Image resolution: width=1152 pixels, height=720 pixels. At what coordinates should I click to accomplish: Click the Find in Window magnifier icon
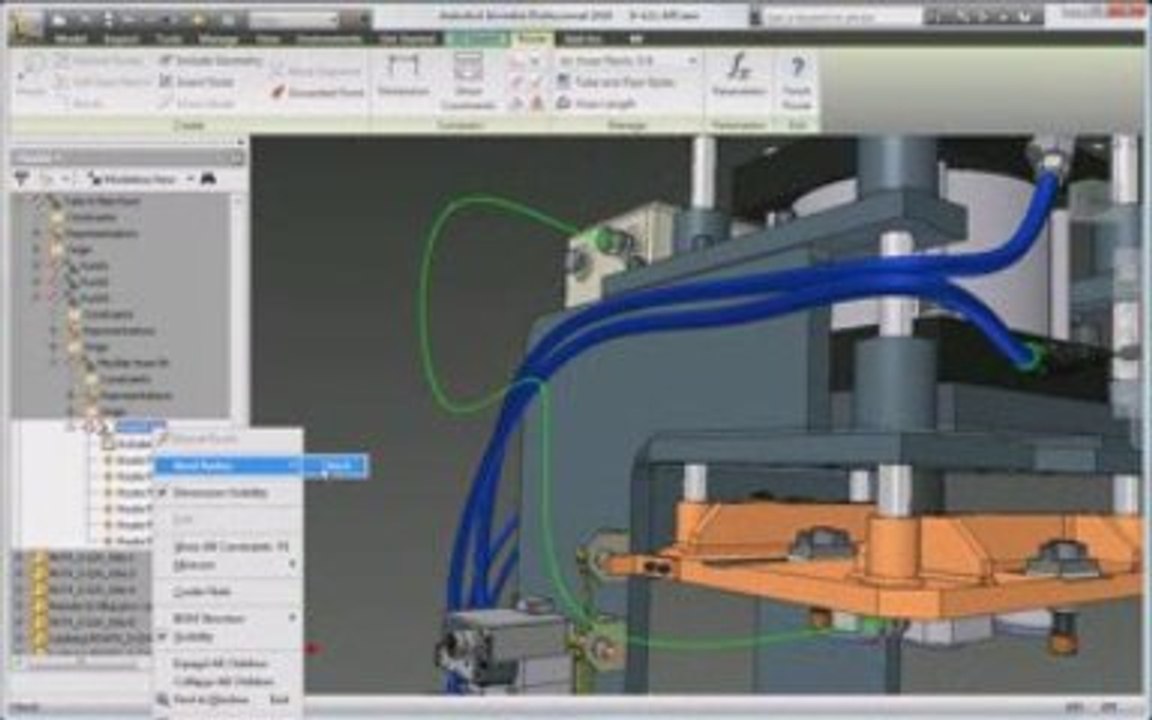tap(163, 700)
